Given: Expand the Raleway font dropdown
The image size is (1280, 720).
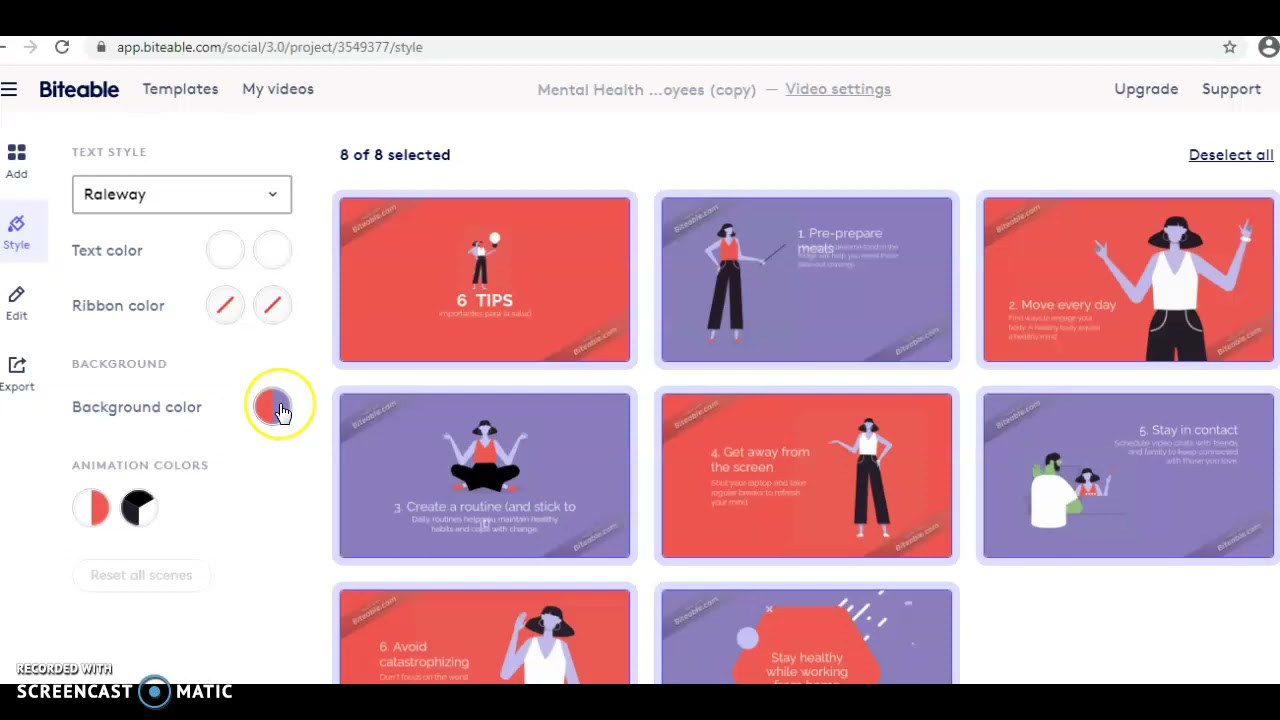Looking at the screenshot, I should pos(182,194).
